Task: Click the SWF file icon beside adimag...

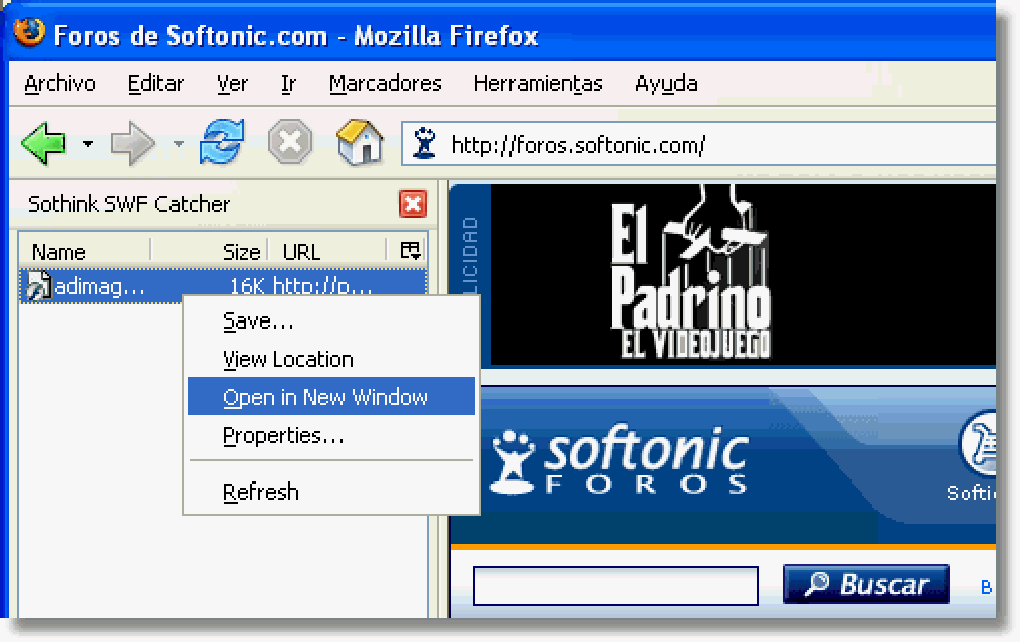Action: tap(38, 286)
